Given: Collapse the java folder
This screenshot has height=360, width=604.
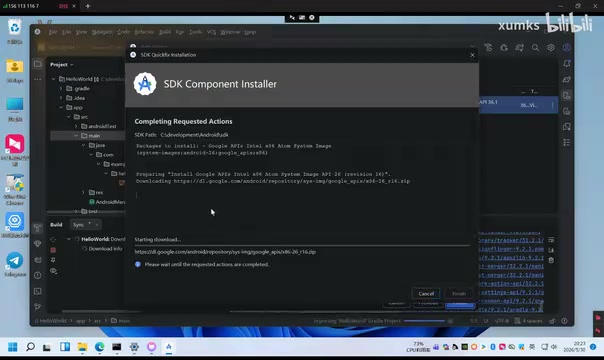Looking at the screenshot, I should (x=83, y=145).
